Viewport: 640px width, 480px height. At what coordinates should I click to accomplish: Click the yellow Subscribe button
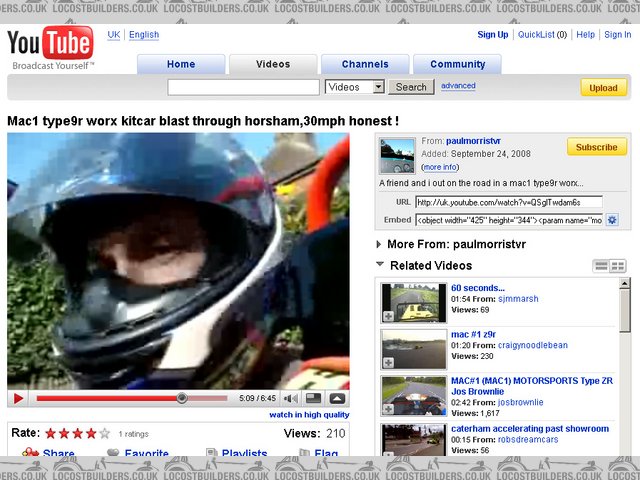[x=597, y=147]
